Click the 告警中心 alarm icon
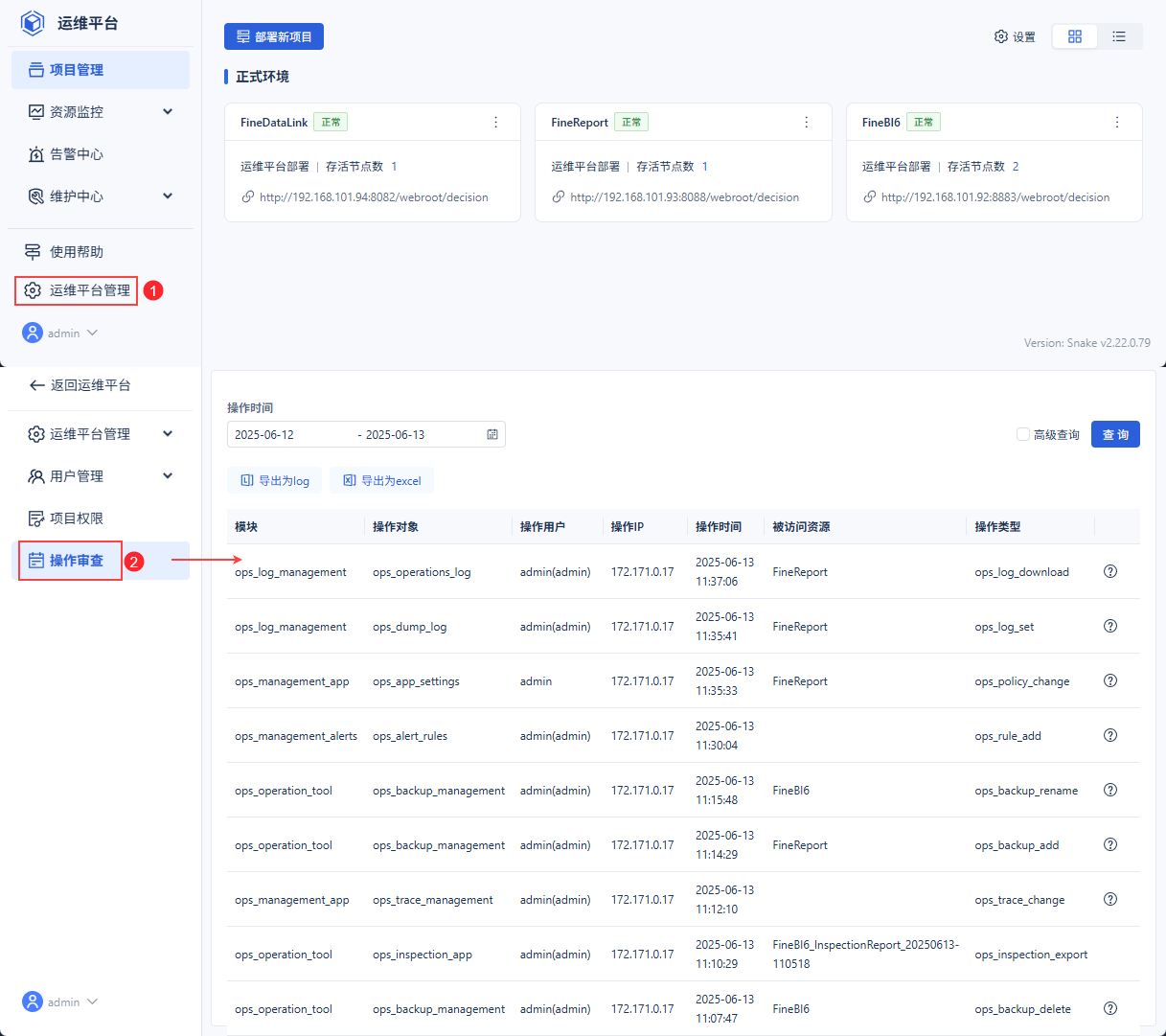 pos(36,154)
